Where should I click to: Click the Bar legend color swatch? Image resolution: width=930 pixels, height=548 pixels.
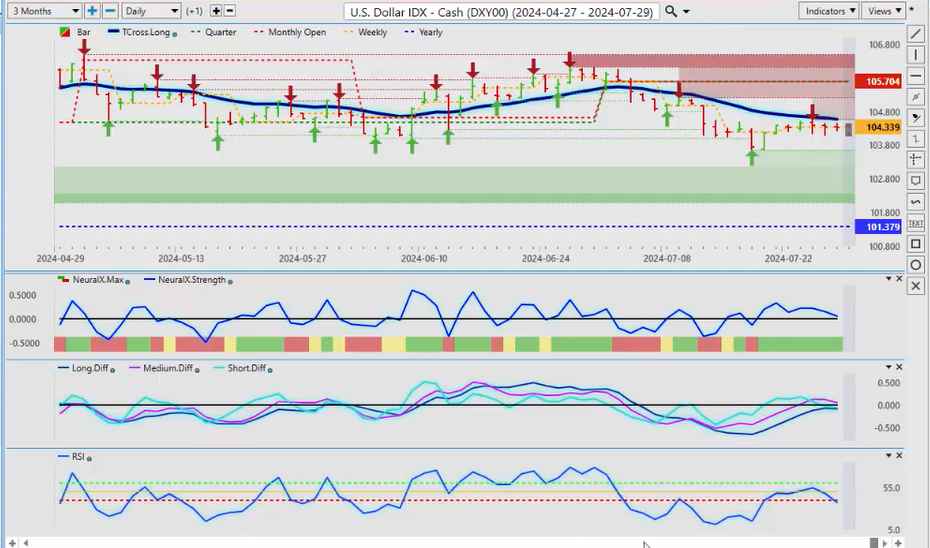(x=65, y=32)
